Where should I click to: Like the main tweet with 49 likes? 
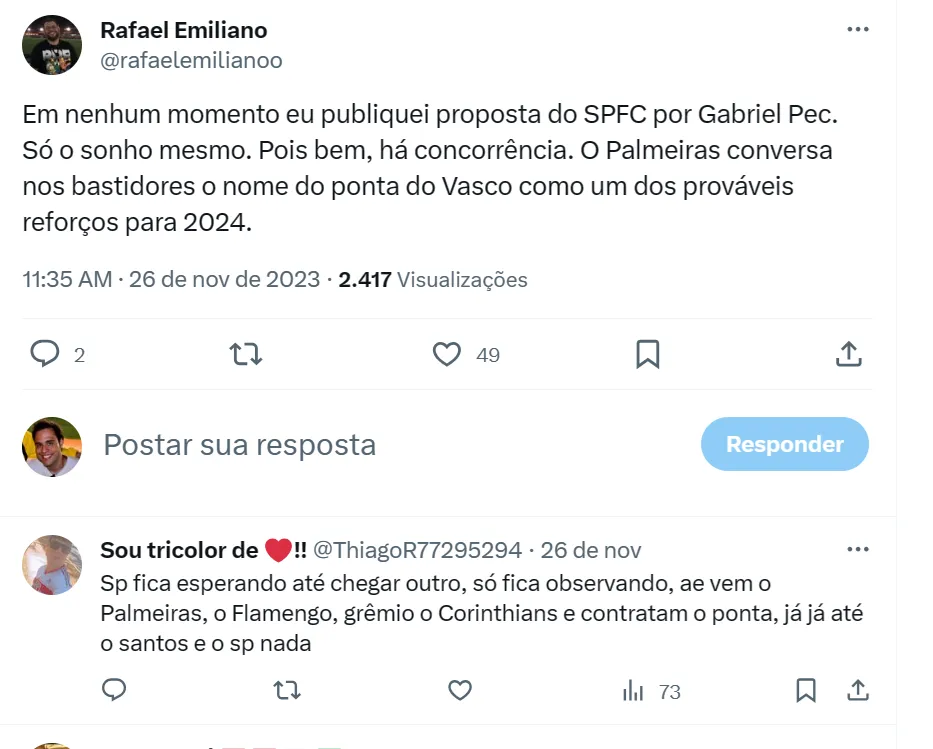point(447,354)
